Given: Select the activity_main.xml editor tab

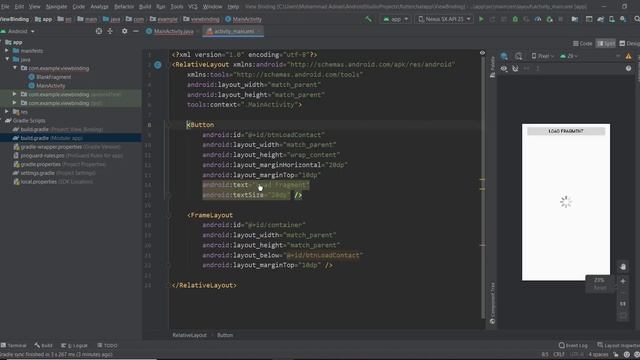Looking at the screenshot, I should (233, 31).
